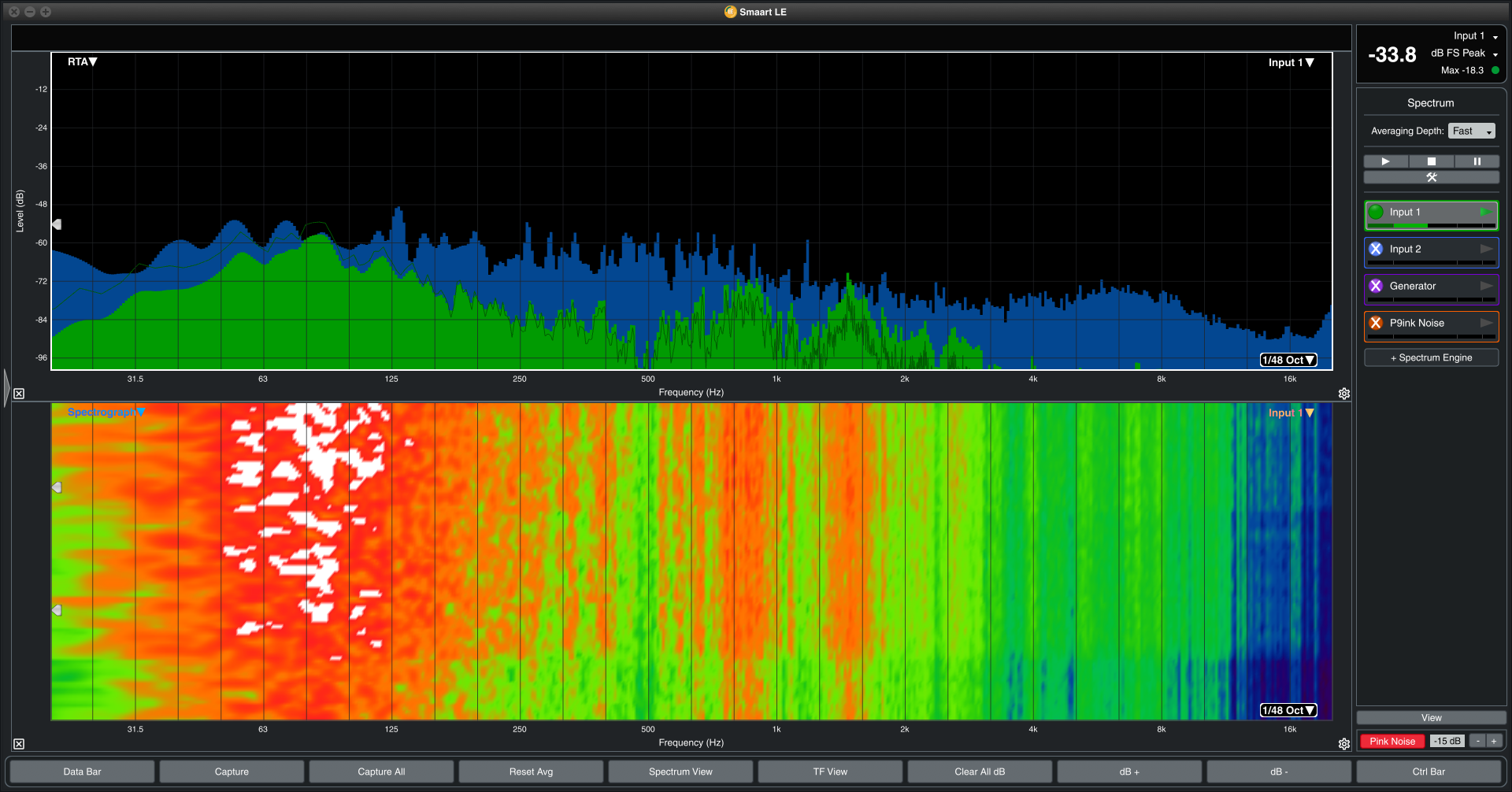Start Input 2 engine with its run arrow
This screenshot has width=1512, height=792.
click(1486, 249)
